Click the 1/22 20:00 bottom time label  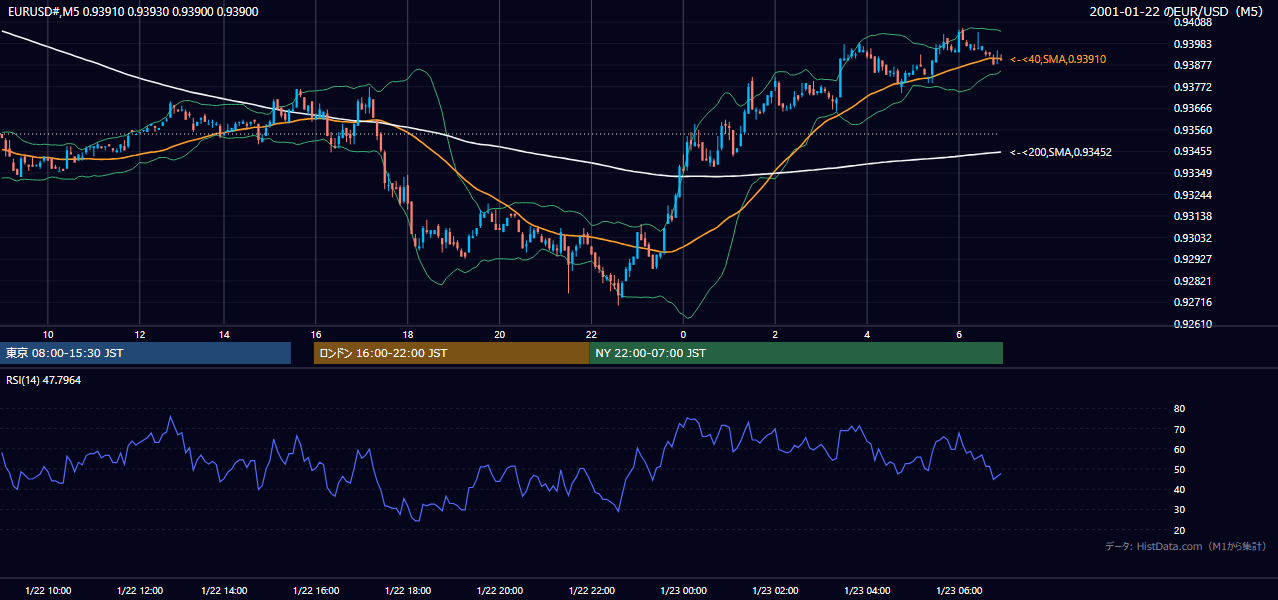500,590
